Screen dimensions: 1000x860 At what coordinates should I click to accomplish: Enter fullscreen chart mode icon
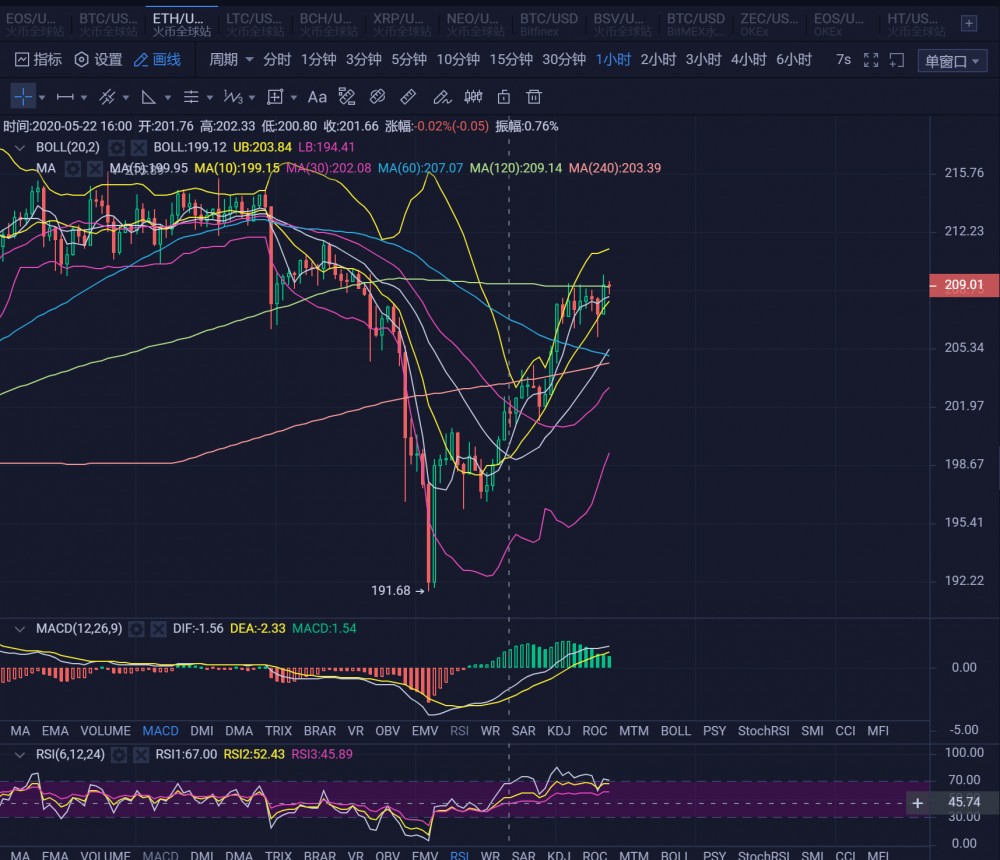point(871,60)
